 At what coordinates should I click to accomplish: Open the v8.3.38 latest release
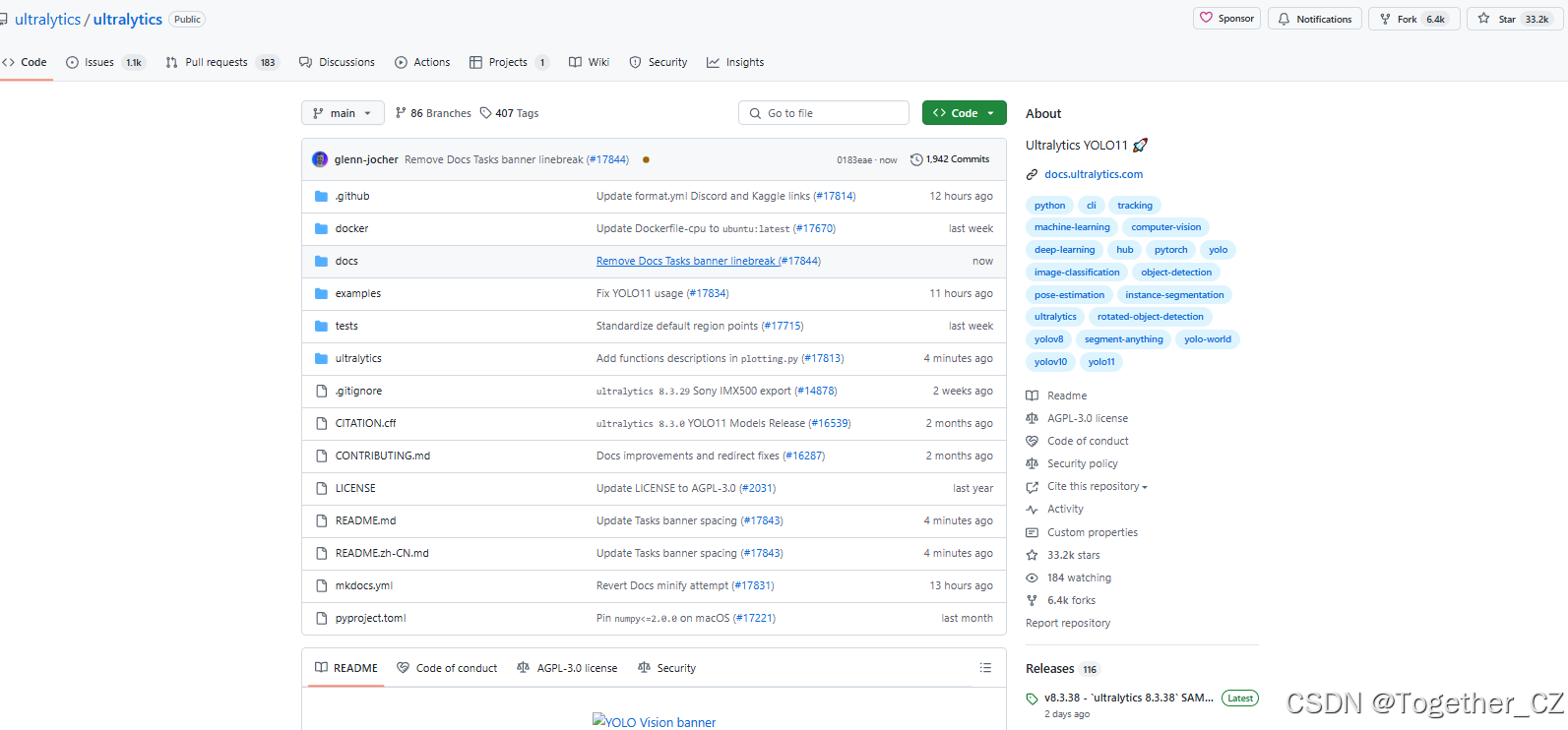1128,698
